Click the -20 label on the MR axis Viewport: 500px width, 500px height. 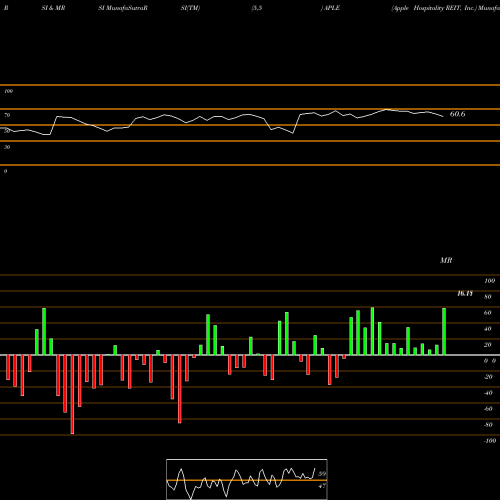(488, 377)
